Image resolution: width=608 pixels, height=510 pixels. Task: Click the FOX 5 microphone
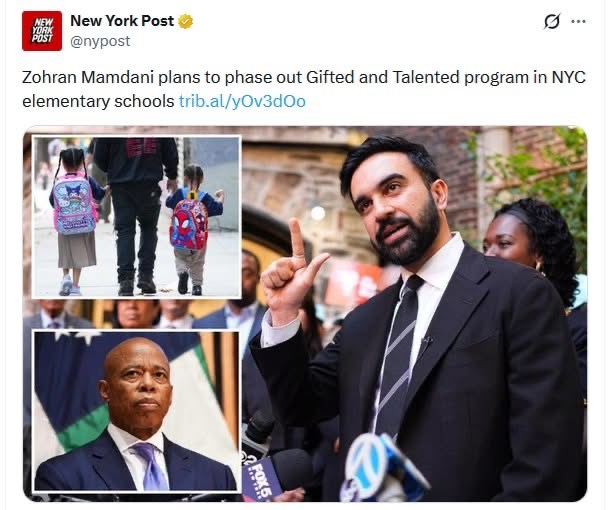tap(259, 477)
